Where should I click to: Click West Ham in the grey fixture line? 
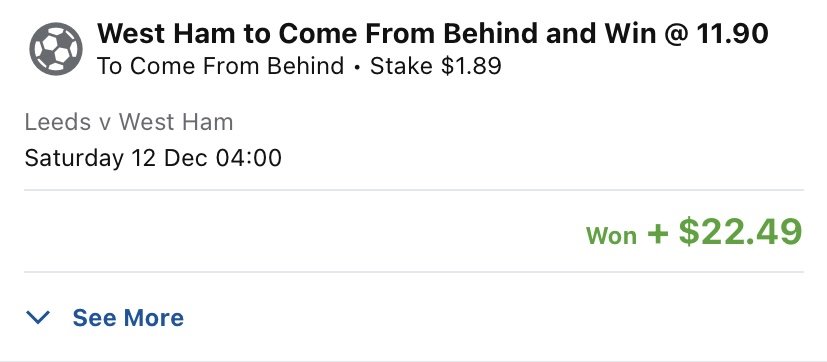176,122
